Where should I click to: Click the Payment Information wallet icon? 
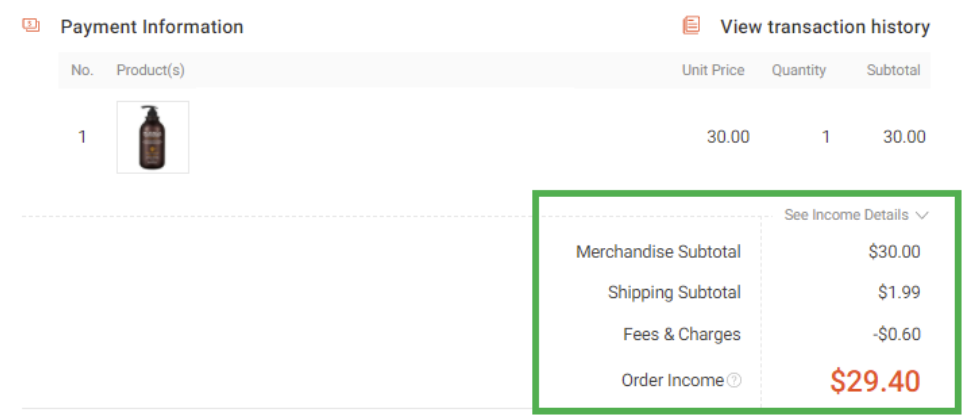pyautogui.click(x=31, y=25)
